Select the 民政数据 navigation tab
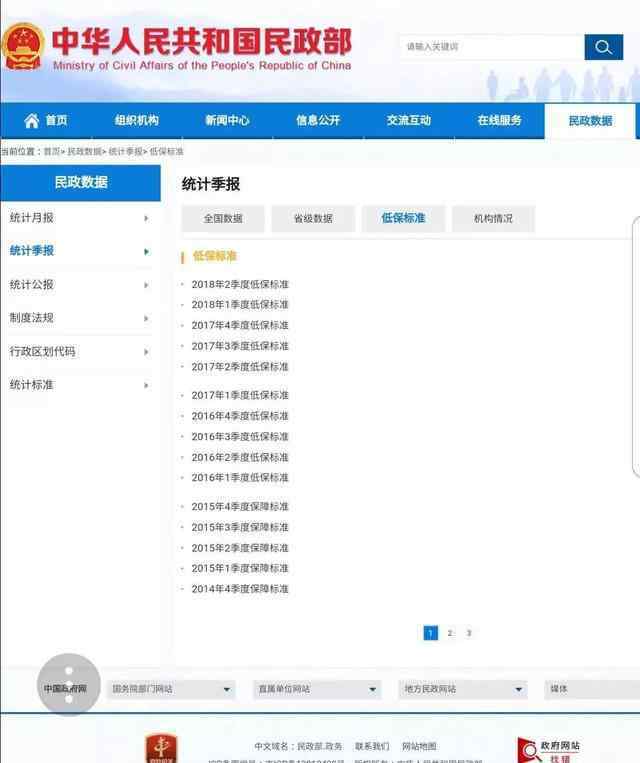This screenshot has width=640, height=763. click(x=590, y=121)
